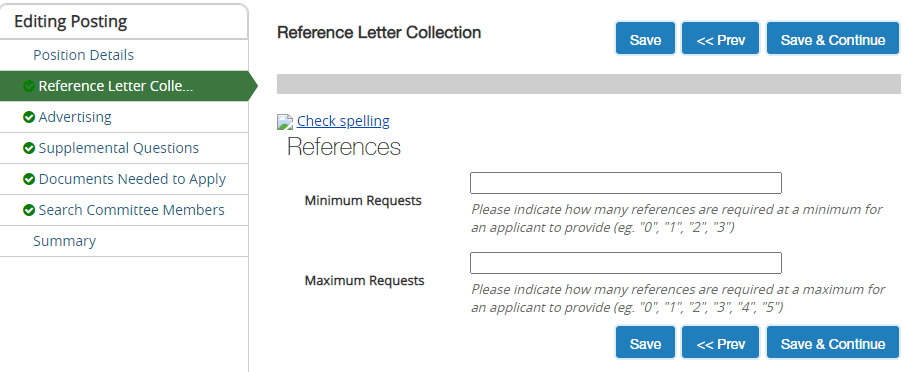
Task: Click the top << Prev button
Action: (721, 39)
